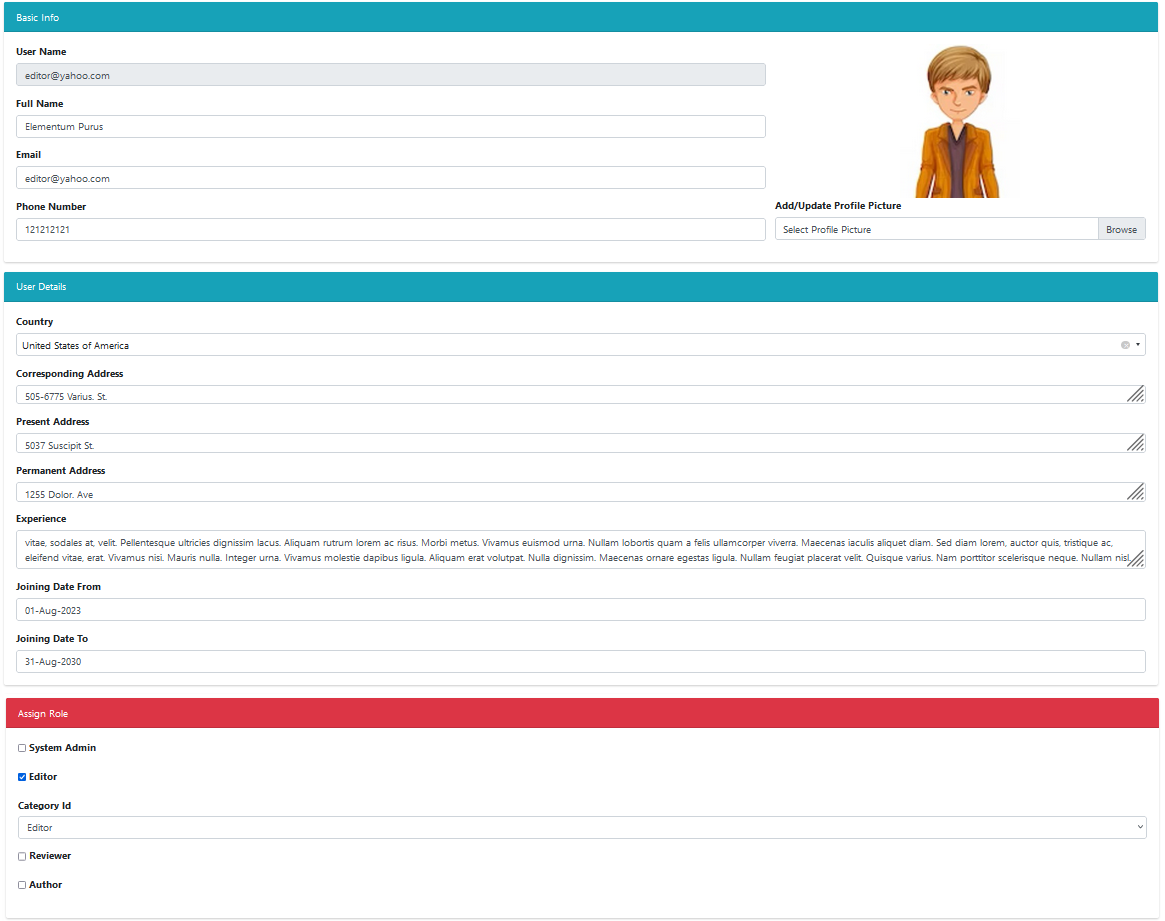The image size is (1165, 921).
Task: Click the Assign Role section header
Action: coord(43,713)
